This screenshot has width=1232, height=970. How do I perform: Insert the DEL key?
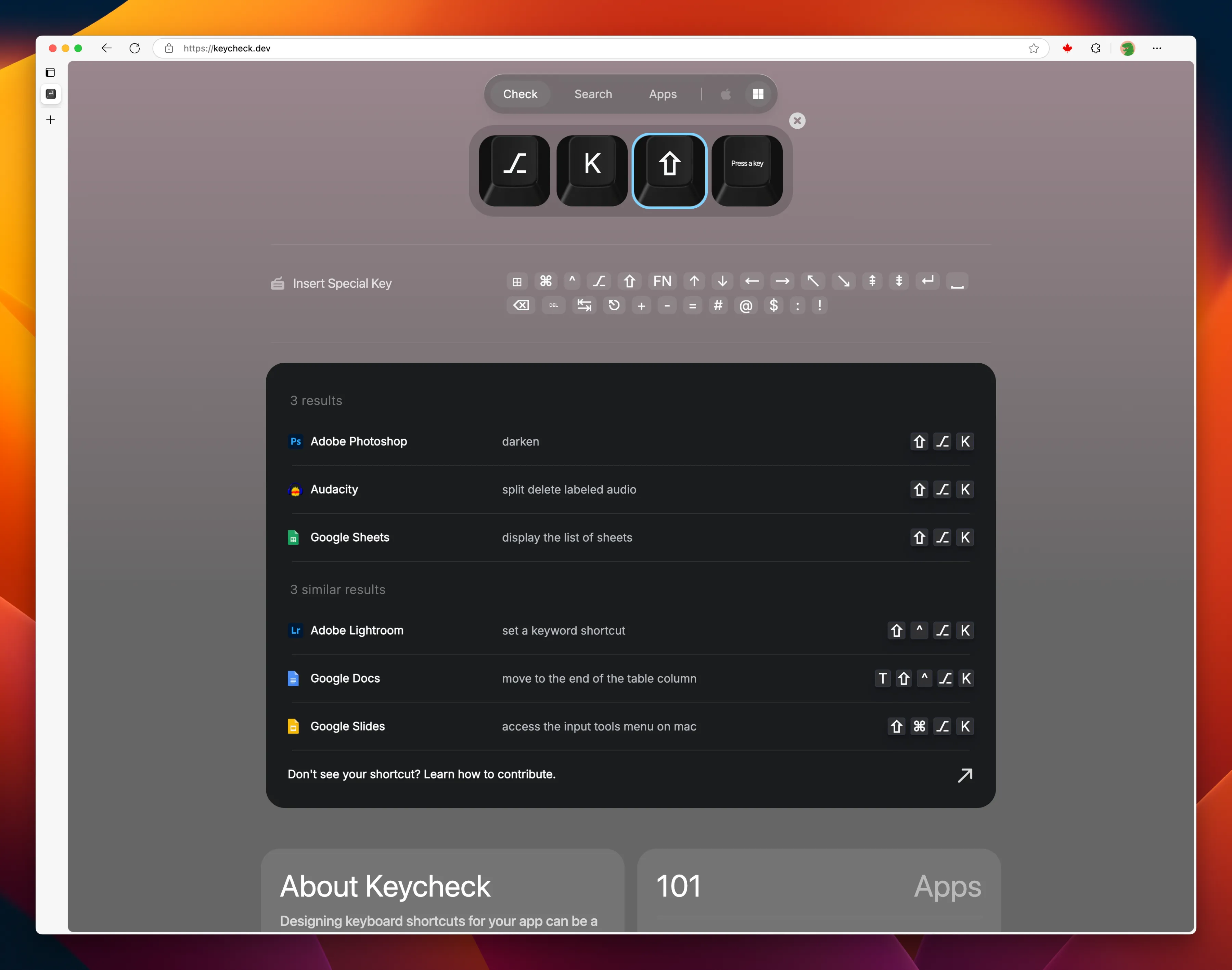553,306
